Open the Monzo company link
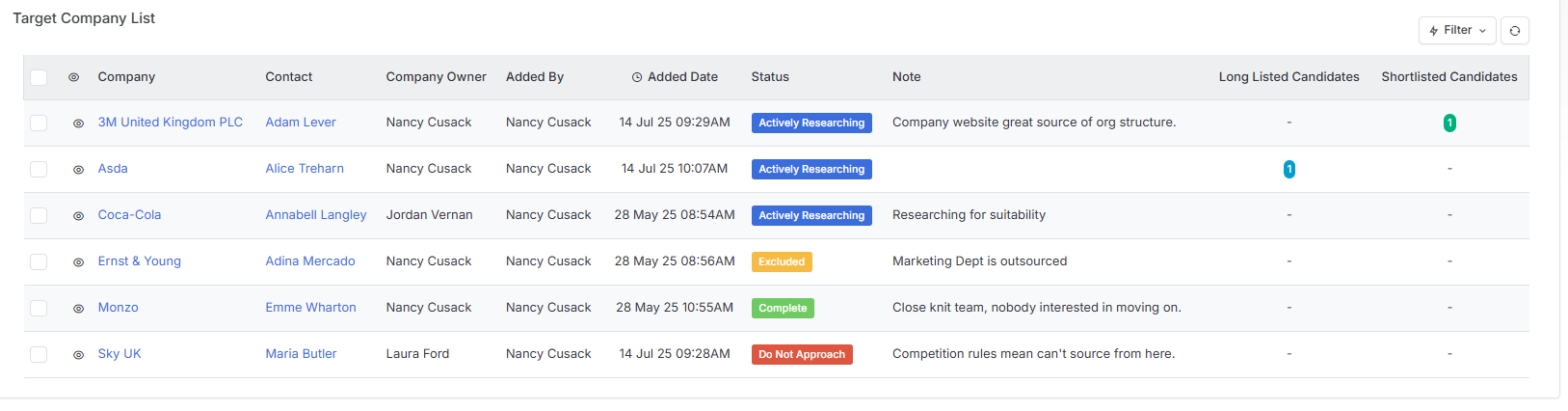Screen dimensions: 1568x411 click(x=119, y=308)
